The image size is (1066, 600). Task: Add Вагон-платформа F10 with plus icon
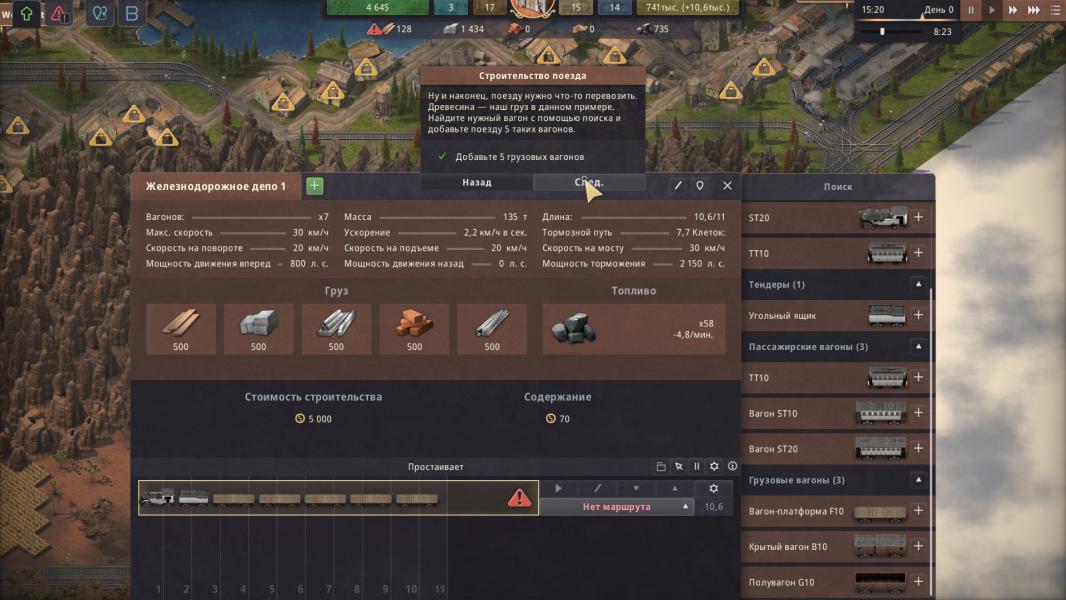(x=918, y=510)
